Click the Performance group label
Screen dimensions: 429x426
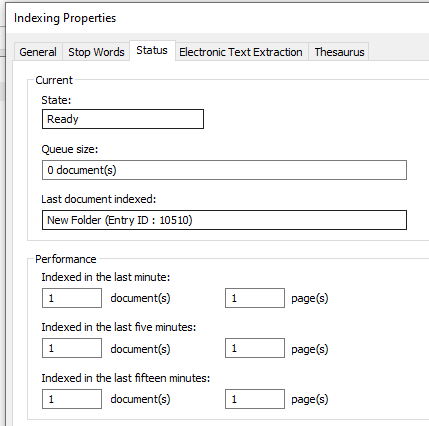tap(66, 259)
